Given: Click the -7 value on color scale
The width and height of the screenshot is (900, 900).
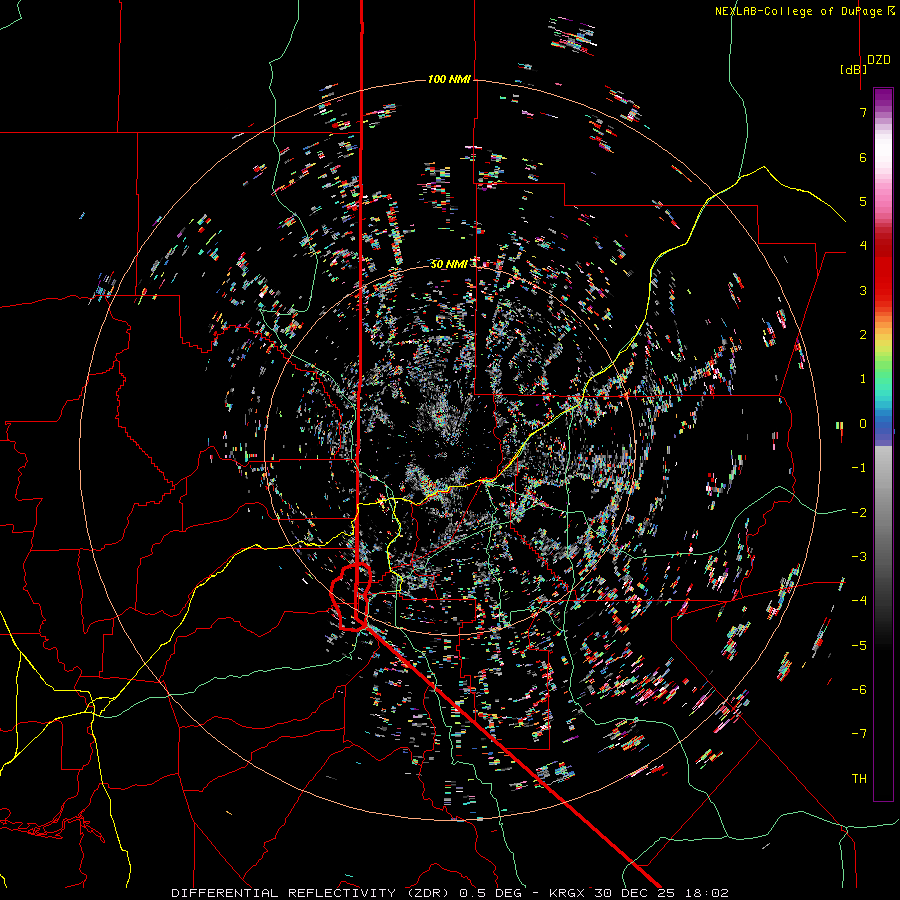Looking at the screenshot, I should 859,734.
